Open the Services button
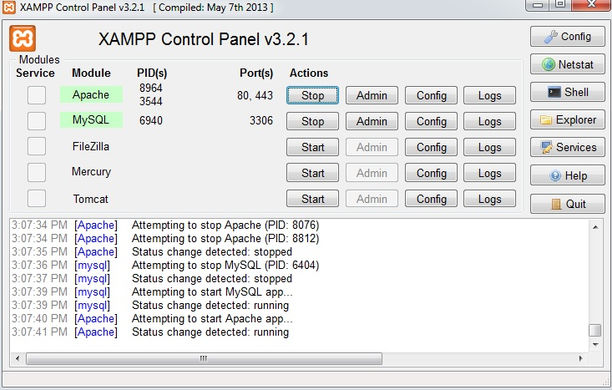This screenshot has width=612, height=390. click(568, 147)
